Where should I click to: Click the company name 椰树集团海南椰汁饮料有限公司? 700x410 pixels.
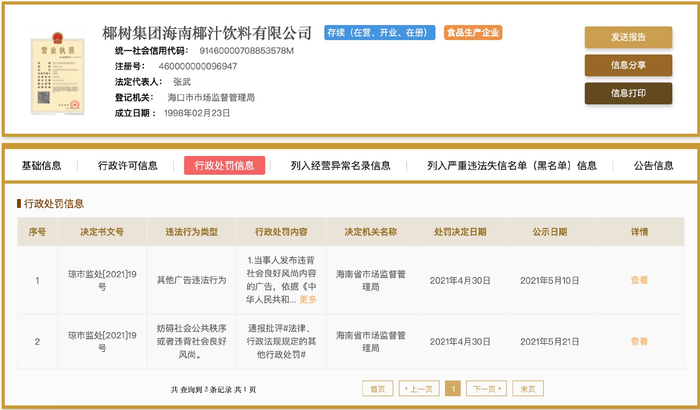[x=207, y=33]
